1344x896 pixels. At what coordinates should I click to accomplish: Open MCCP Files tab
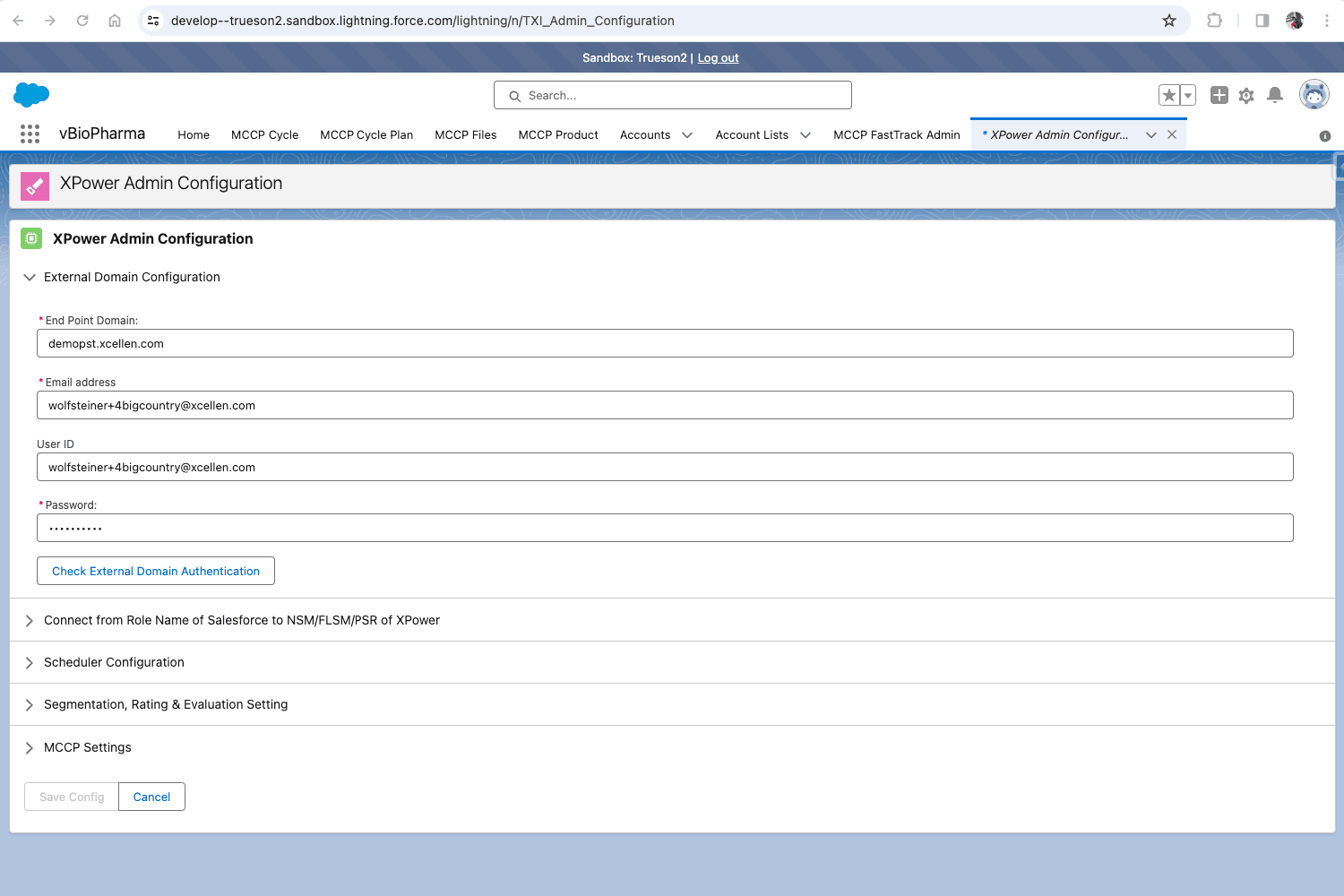pos(466,135)
